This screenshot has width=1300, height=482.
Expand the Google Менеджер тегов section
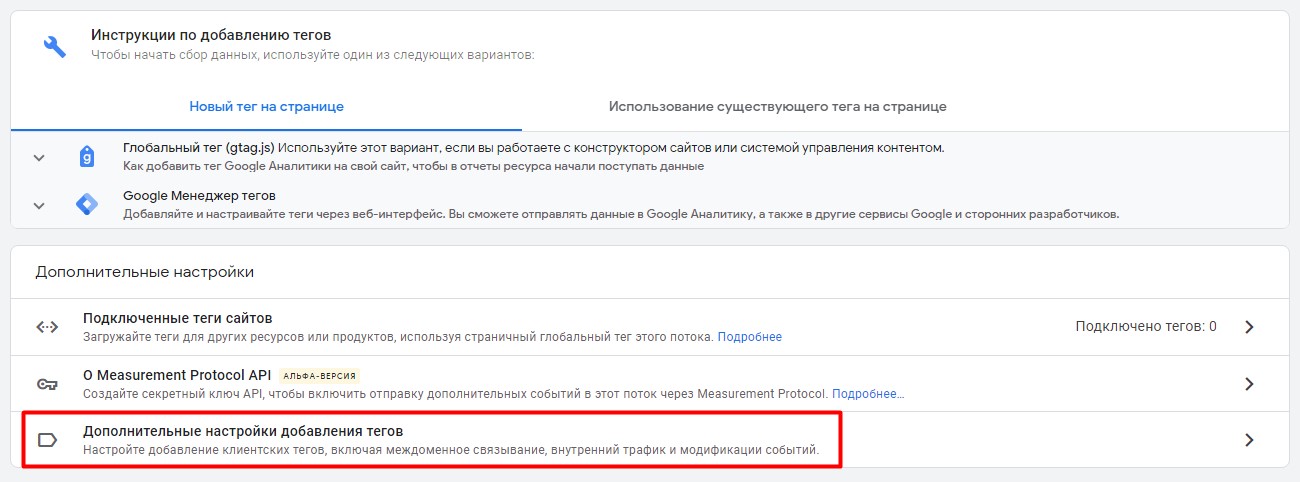[x=39, y=206]
